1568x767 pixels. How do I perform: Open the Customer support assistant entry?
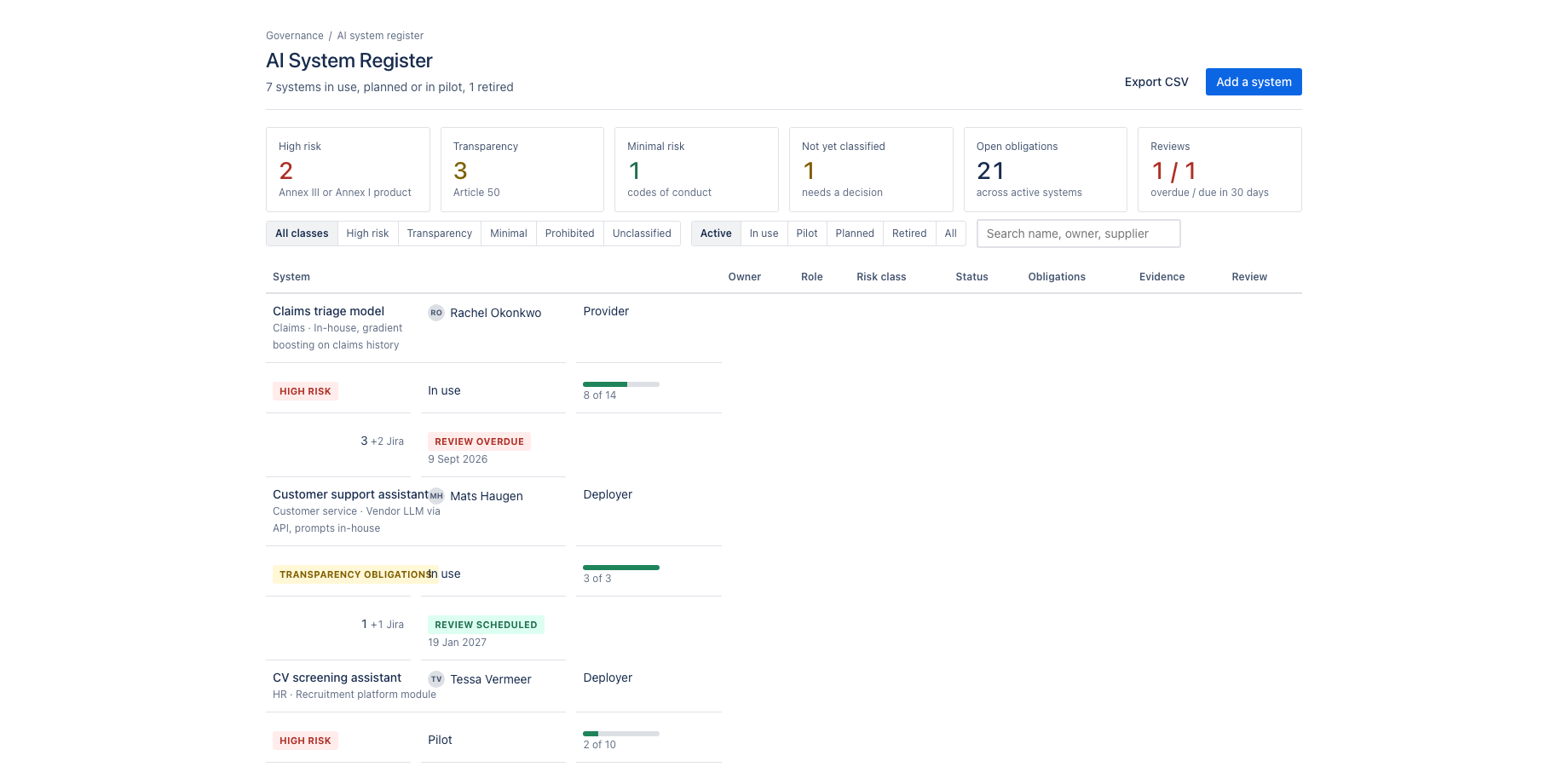[350, 494]
